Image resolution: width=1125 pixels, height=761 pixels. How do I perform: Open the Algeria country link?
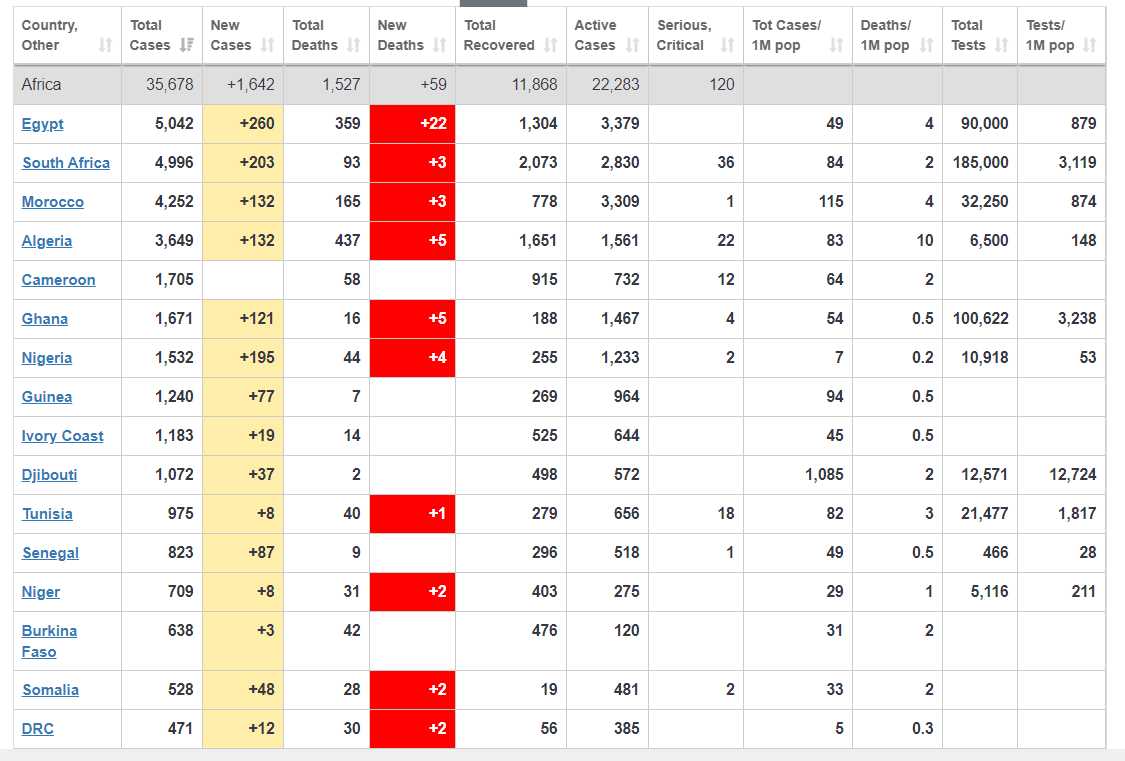pyautogui.click(x=47, y=241)
